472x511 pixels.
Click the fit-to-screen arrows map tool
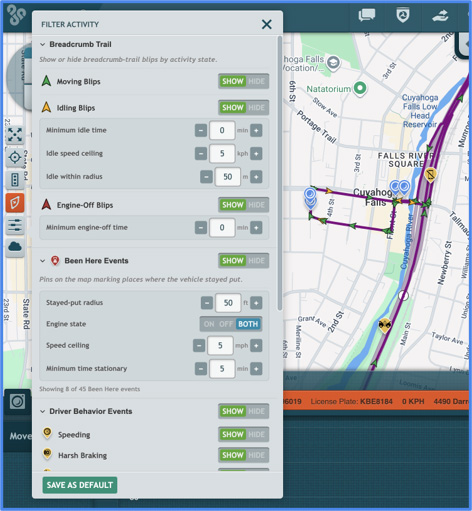15,134
